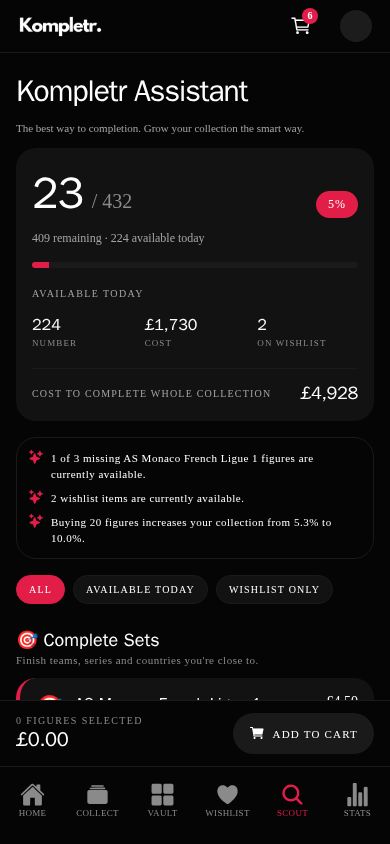390x844 pixels.
Task: Click the Kompletr logo
Action: [60, 26]
